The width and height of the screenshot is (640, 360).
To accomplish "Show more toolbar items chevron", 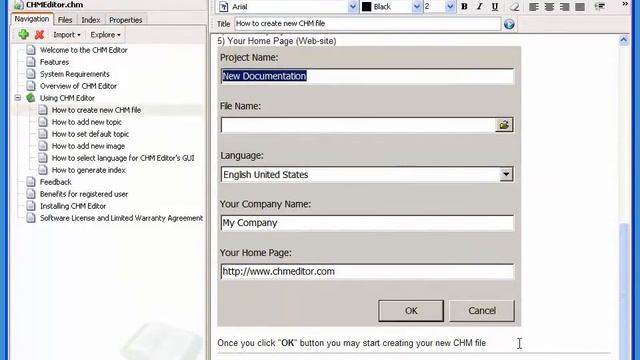I will pos(625,4).
